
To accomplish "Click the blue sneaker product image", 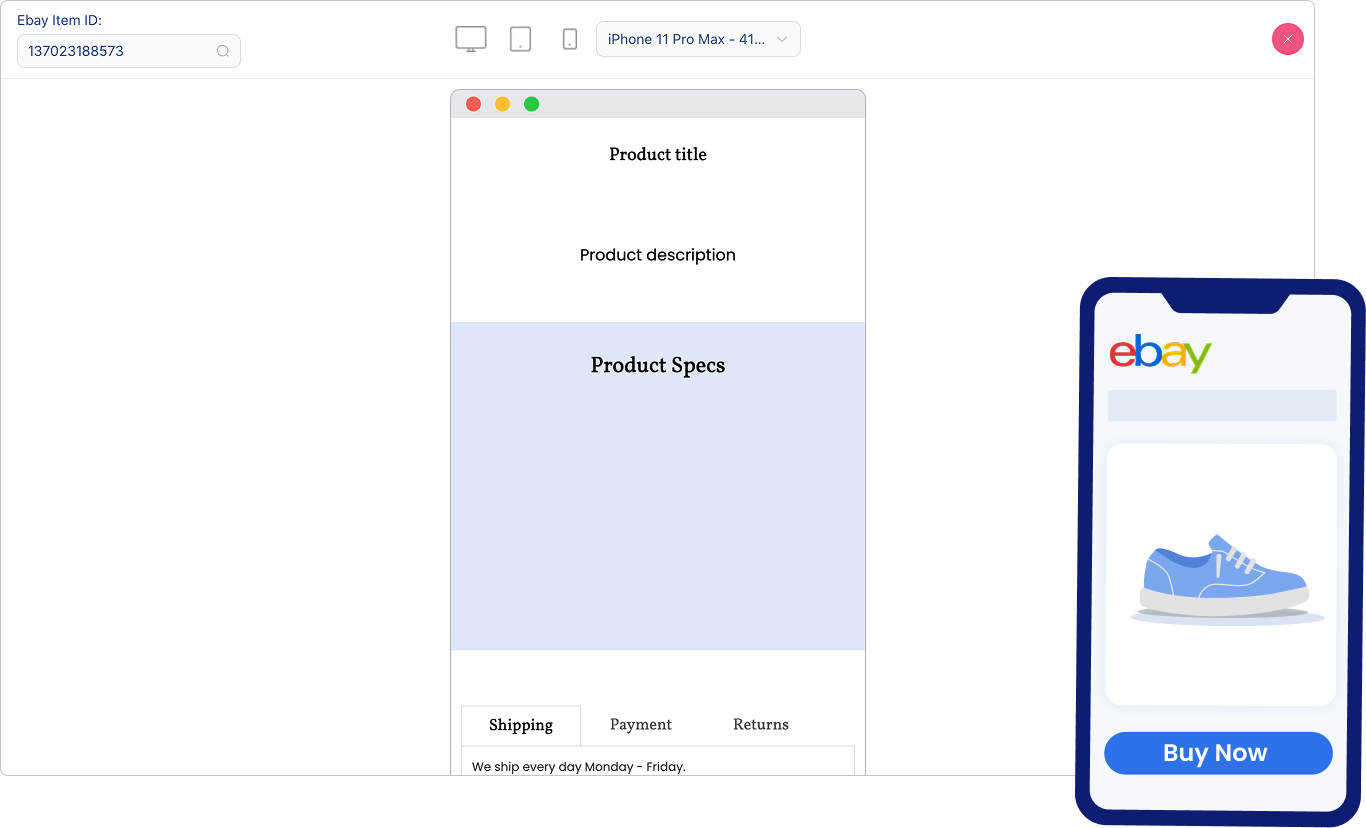I will click(1226, 578).
